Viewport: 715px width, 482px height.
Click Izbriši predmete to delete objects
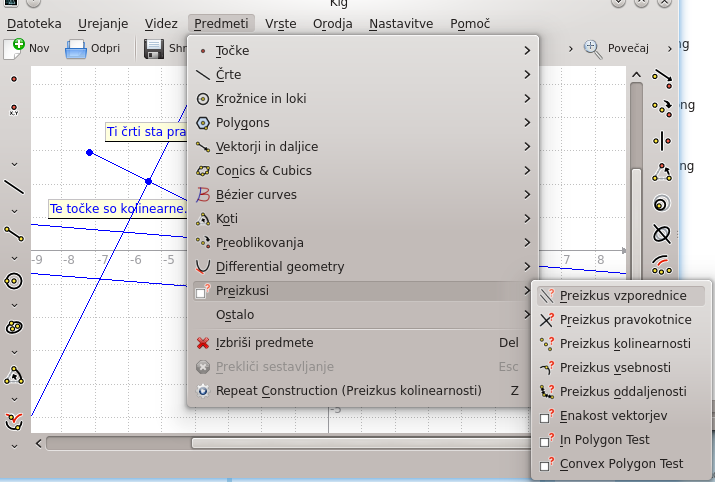coord(265,342)
